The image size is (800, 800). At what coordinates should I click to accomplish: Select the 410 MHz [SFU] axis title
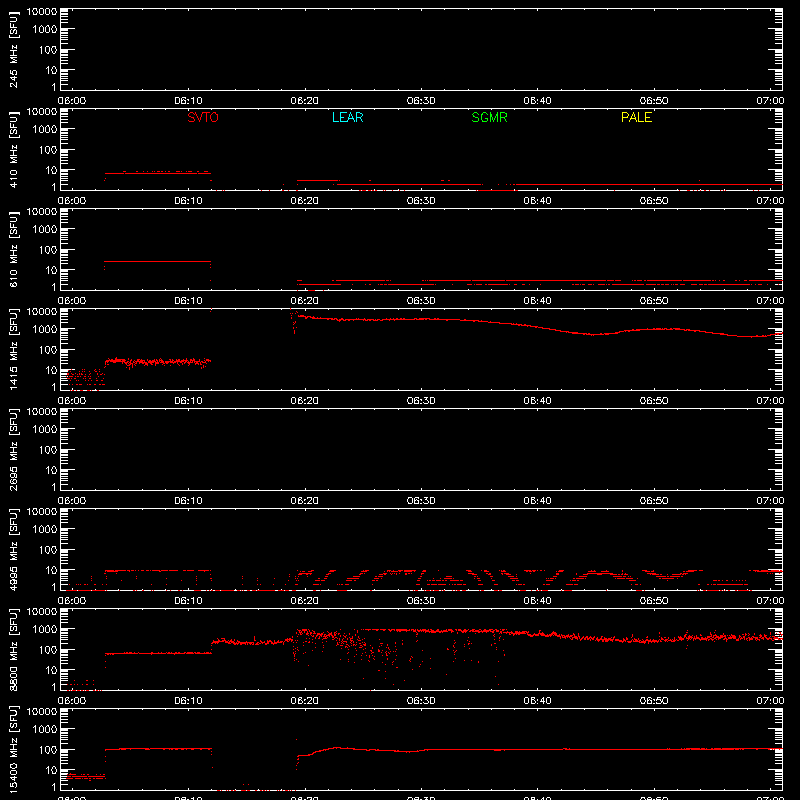click(13, 150)
